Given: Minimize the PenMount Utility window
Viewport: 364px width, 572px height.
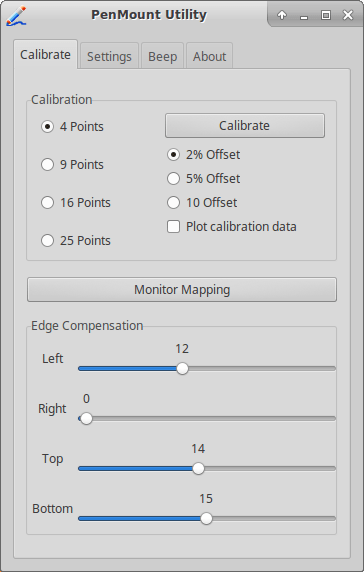Looking at the screenshot, I should [x=304, y=17].
